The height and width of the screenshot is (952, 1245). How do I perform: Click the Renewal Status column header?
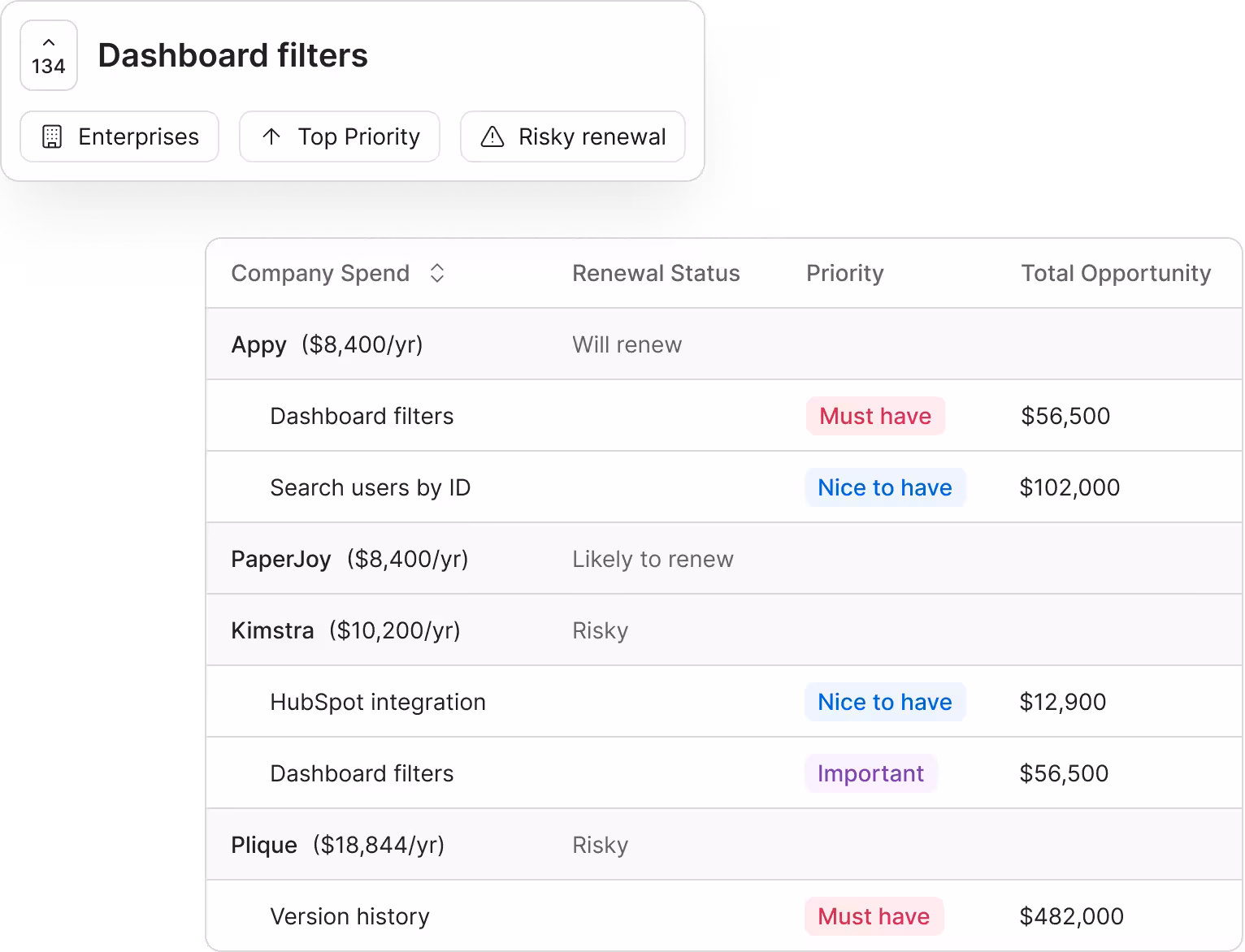(656, 273)
